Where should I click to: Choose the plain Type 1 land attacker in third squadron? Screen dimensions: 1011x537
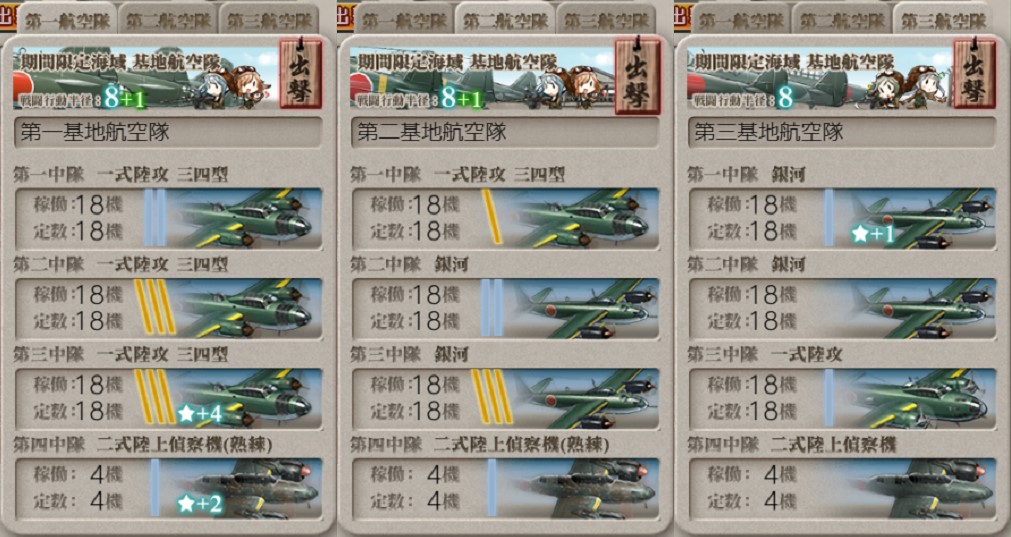[x=843, y=398]
